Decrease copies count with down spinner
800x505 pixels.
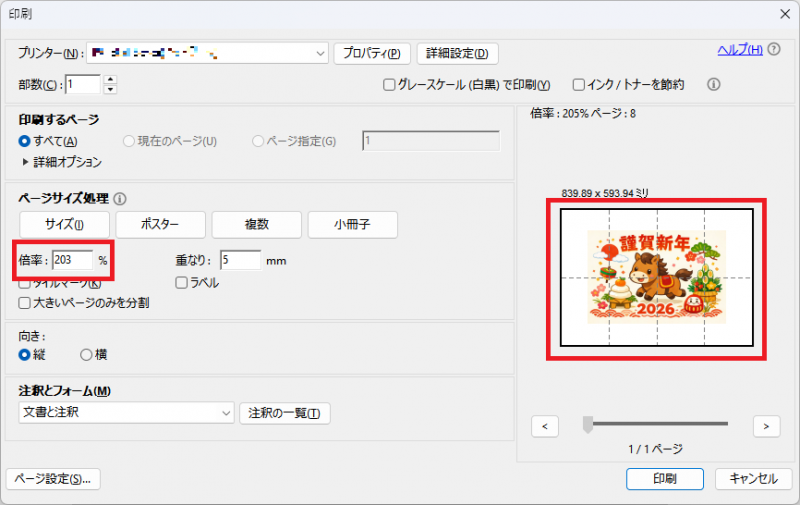110,89
